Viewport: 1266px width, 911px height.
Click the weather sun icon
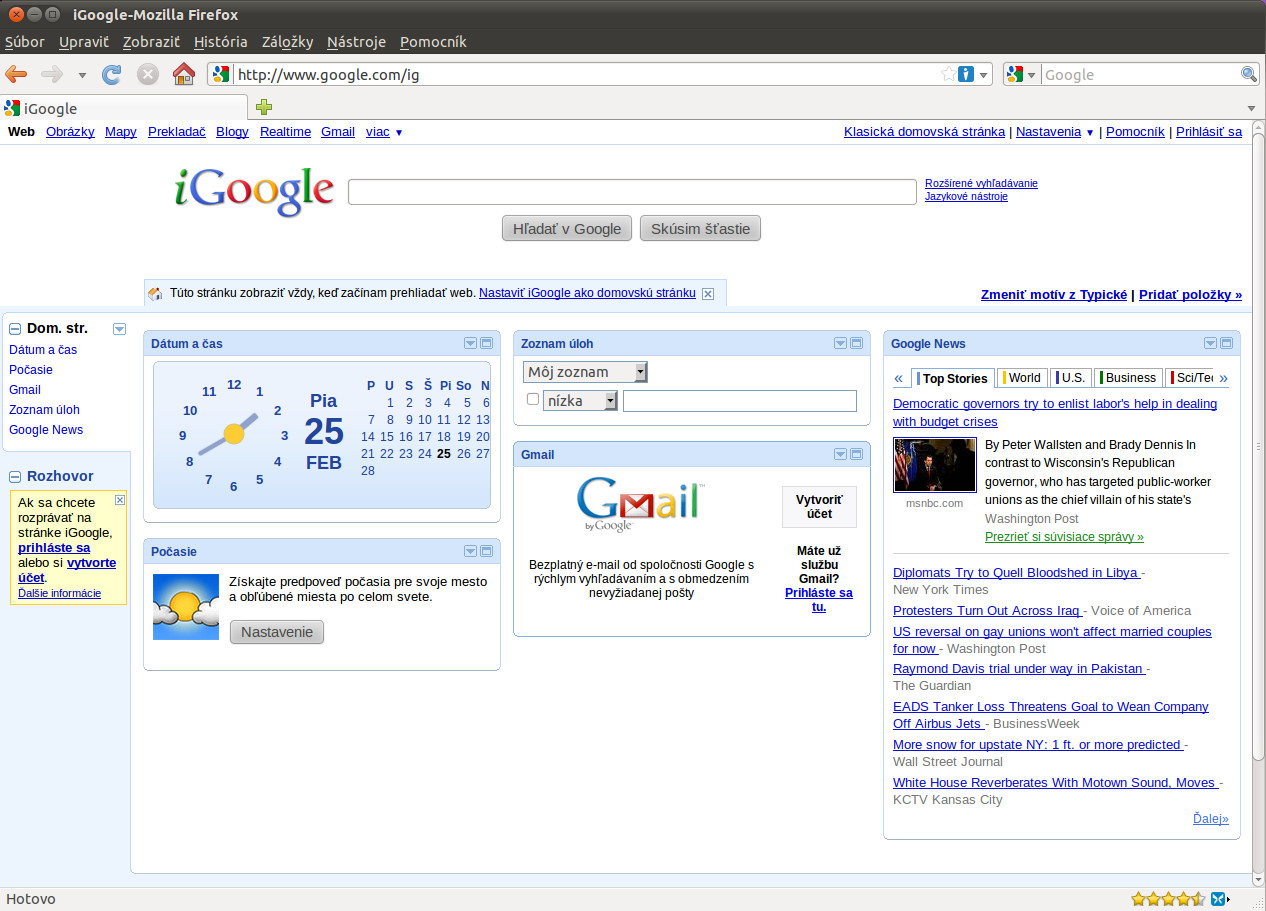[186, 607]
